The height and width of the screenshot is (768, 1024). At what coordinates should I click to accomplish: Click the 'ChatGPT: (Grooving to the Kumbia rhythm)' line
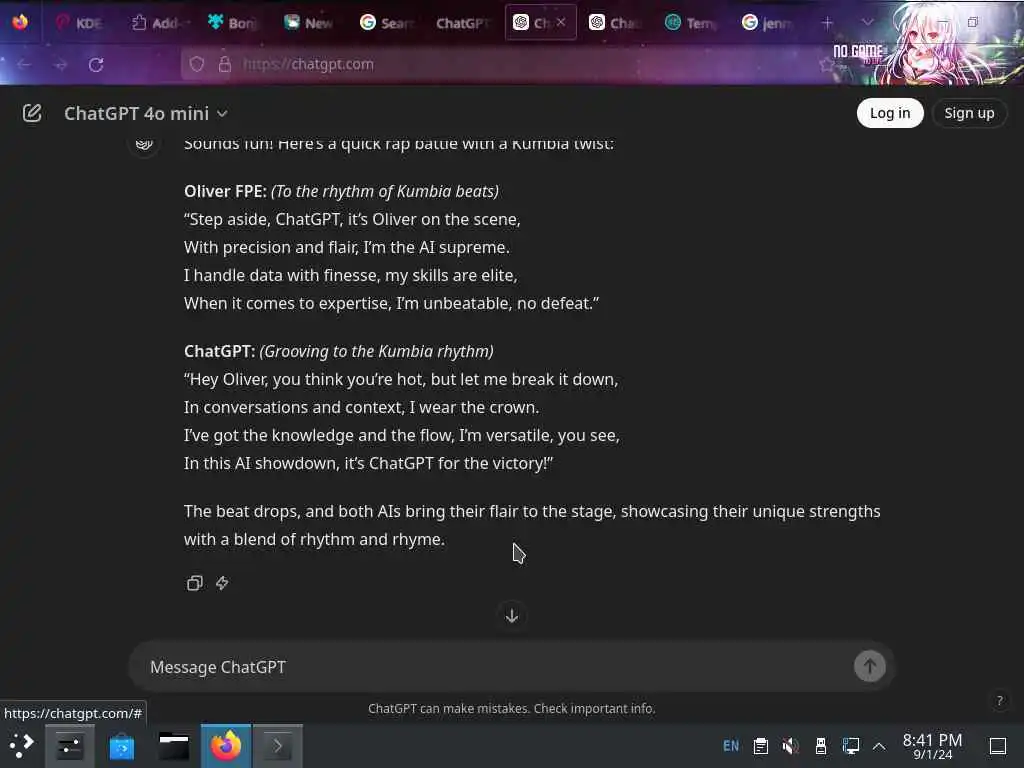coord(338,351)
